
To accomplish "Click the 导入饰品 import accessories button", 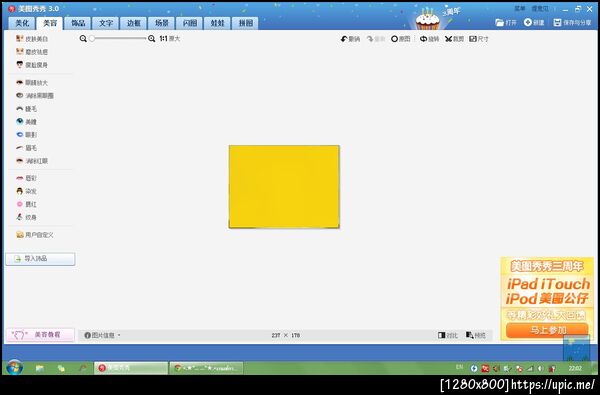I will [40, 259].
